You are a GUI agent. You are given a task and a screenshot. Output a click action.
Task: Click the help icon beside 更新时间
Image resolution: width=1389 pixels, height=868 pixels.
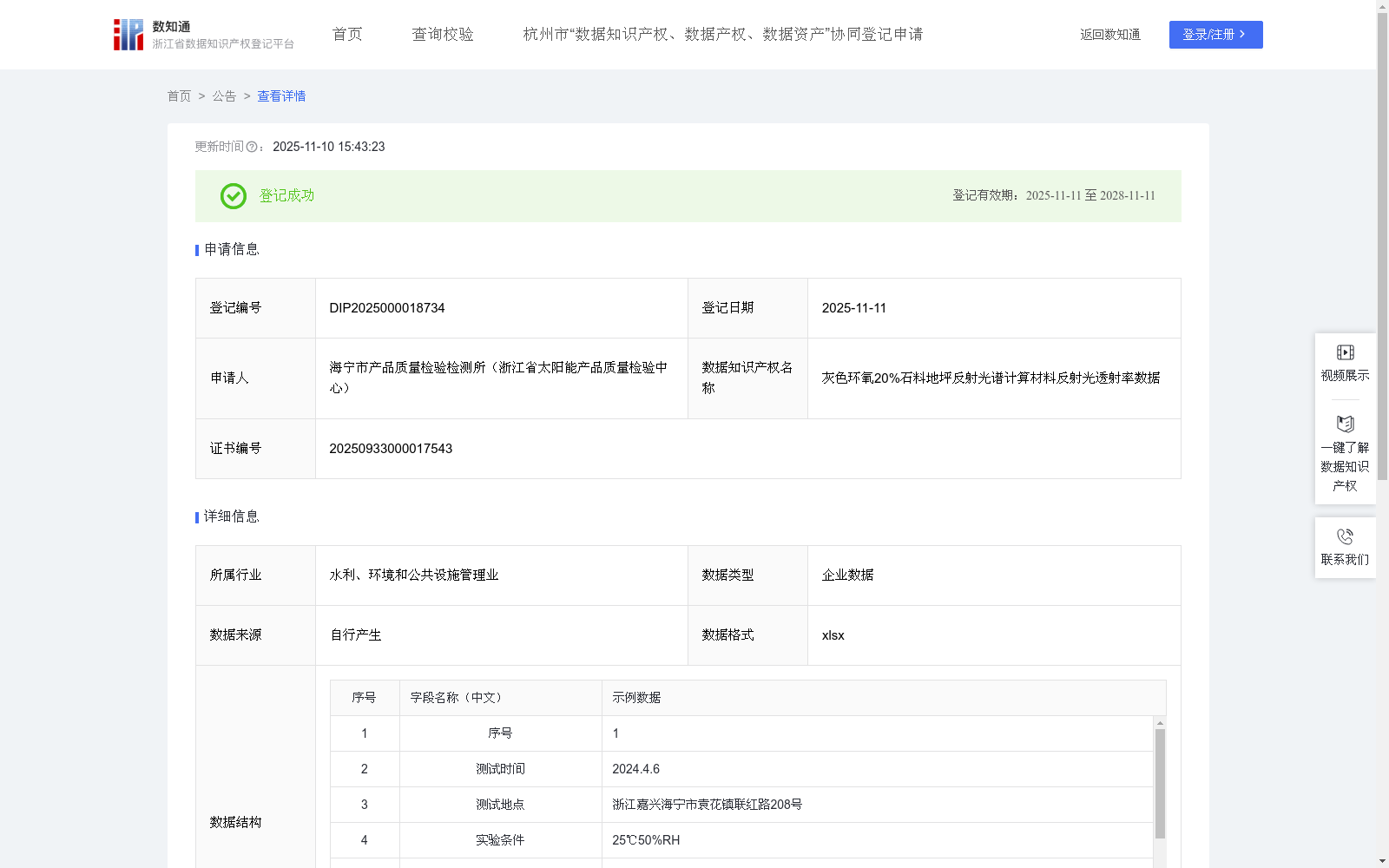(x=252, y=148)
